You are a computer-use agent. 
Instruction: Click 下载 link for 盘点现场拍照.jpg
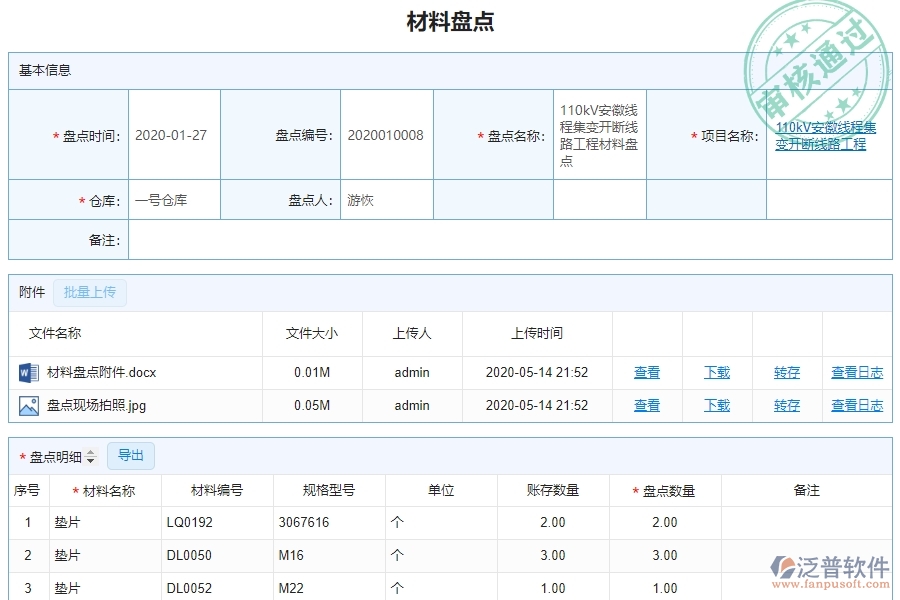click(x=716, y=405)
